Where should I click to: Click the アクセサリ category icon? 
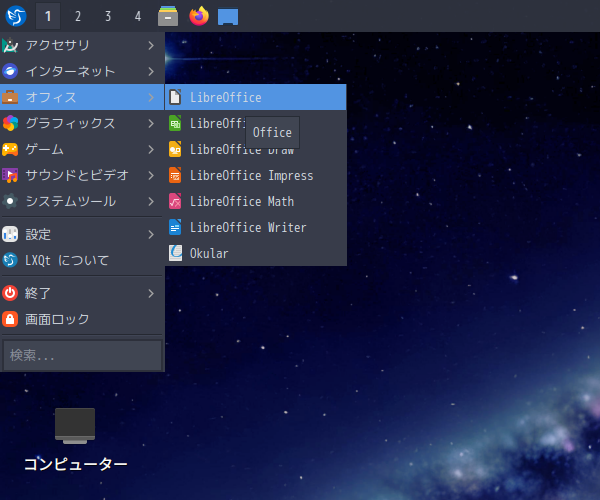[10, 46]
